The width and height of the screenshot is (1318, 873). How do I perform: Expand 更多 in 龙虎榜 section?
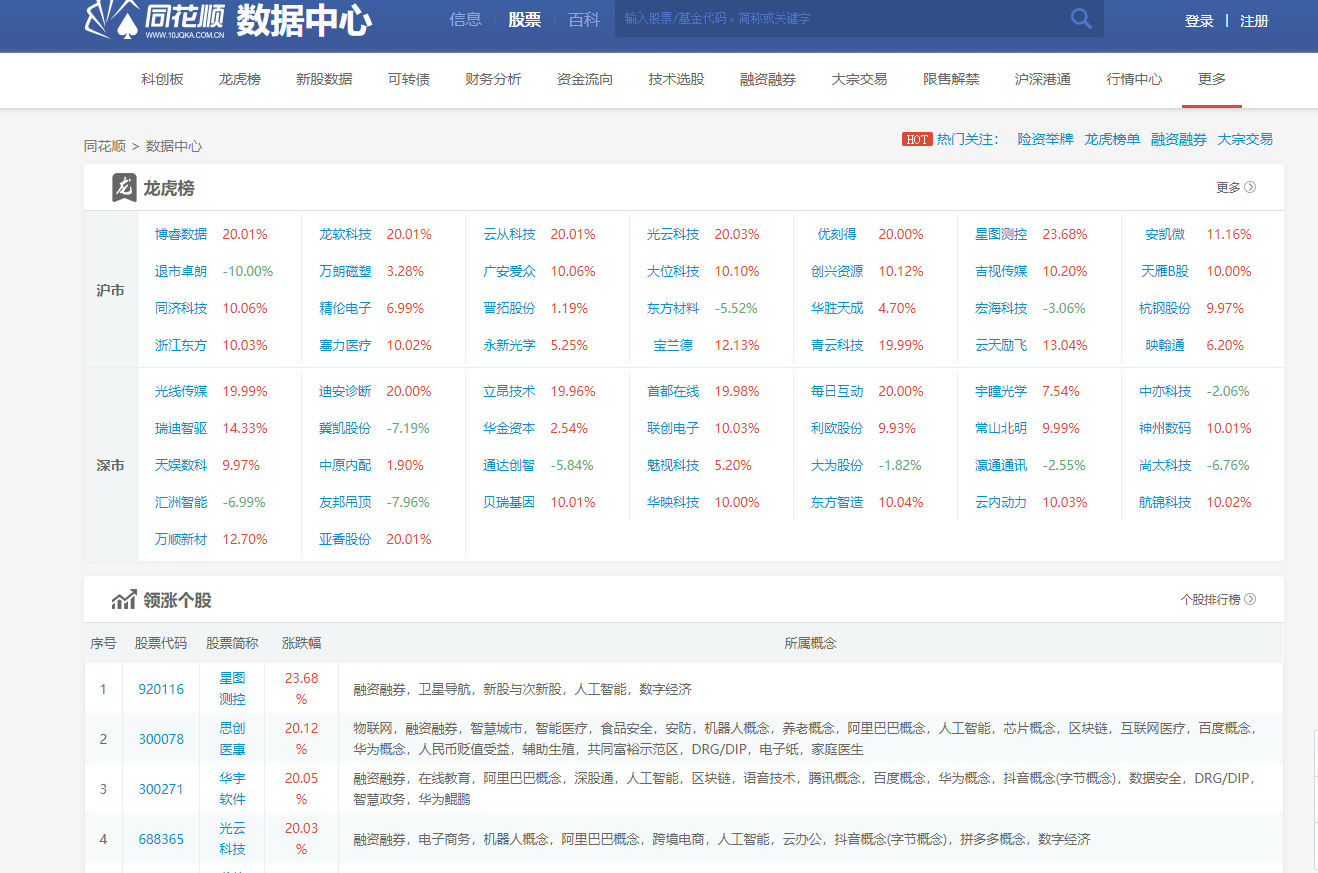click(1236, 187)
